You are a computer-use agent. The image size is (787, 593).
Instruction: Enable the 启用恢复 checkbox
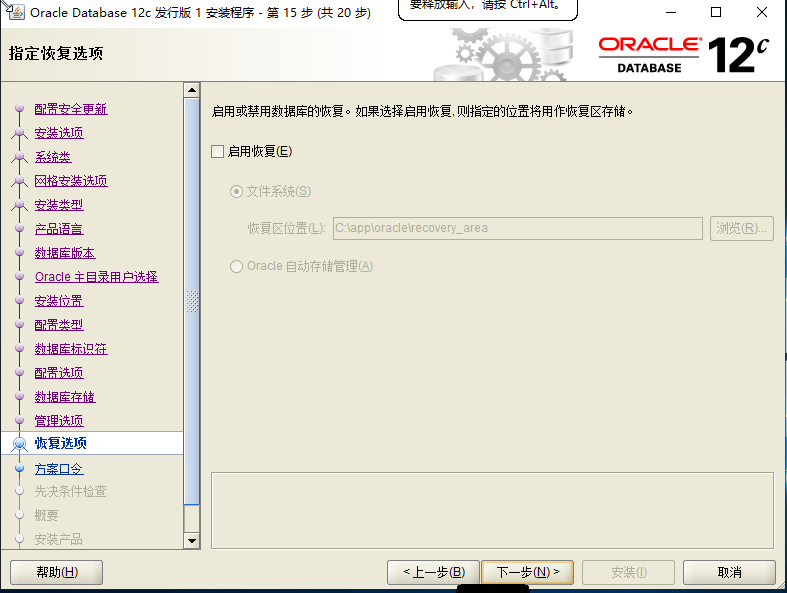click(217, 152)
